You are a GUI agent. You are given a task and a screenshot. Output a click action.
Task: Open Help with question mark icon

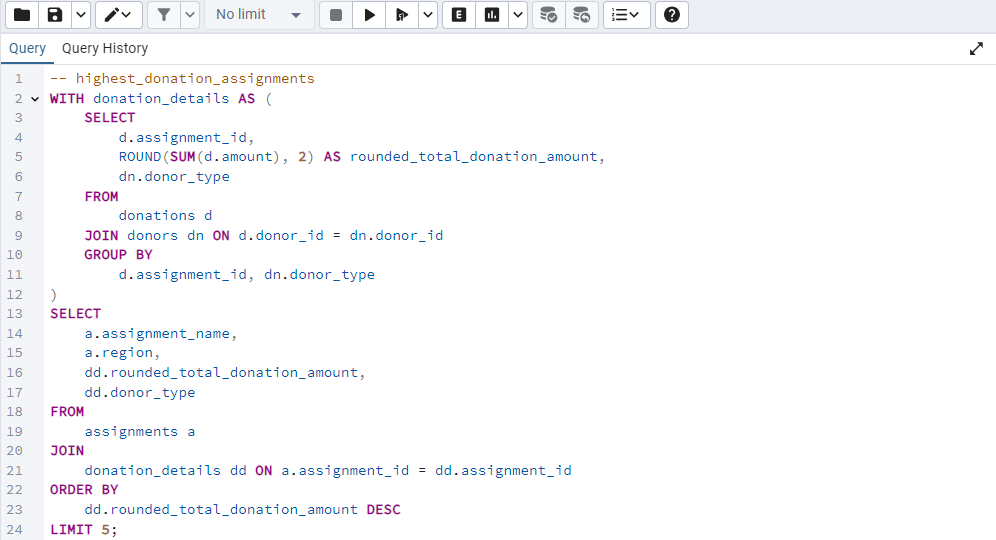(672, 15)
